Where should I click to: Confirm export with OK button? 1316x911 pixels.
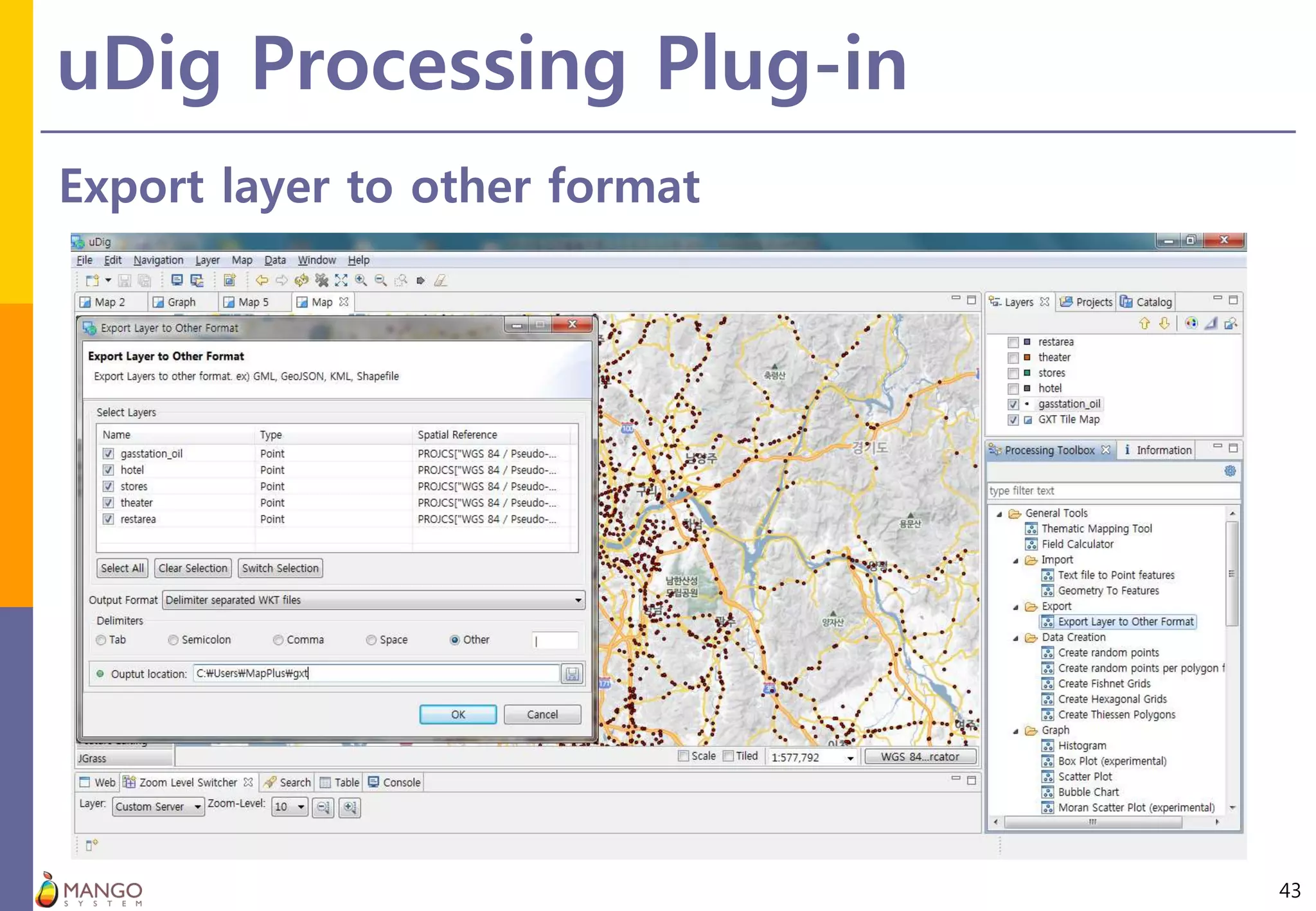coord(458,714)
